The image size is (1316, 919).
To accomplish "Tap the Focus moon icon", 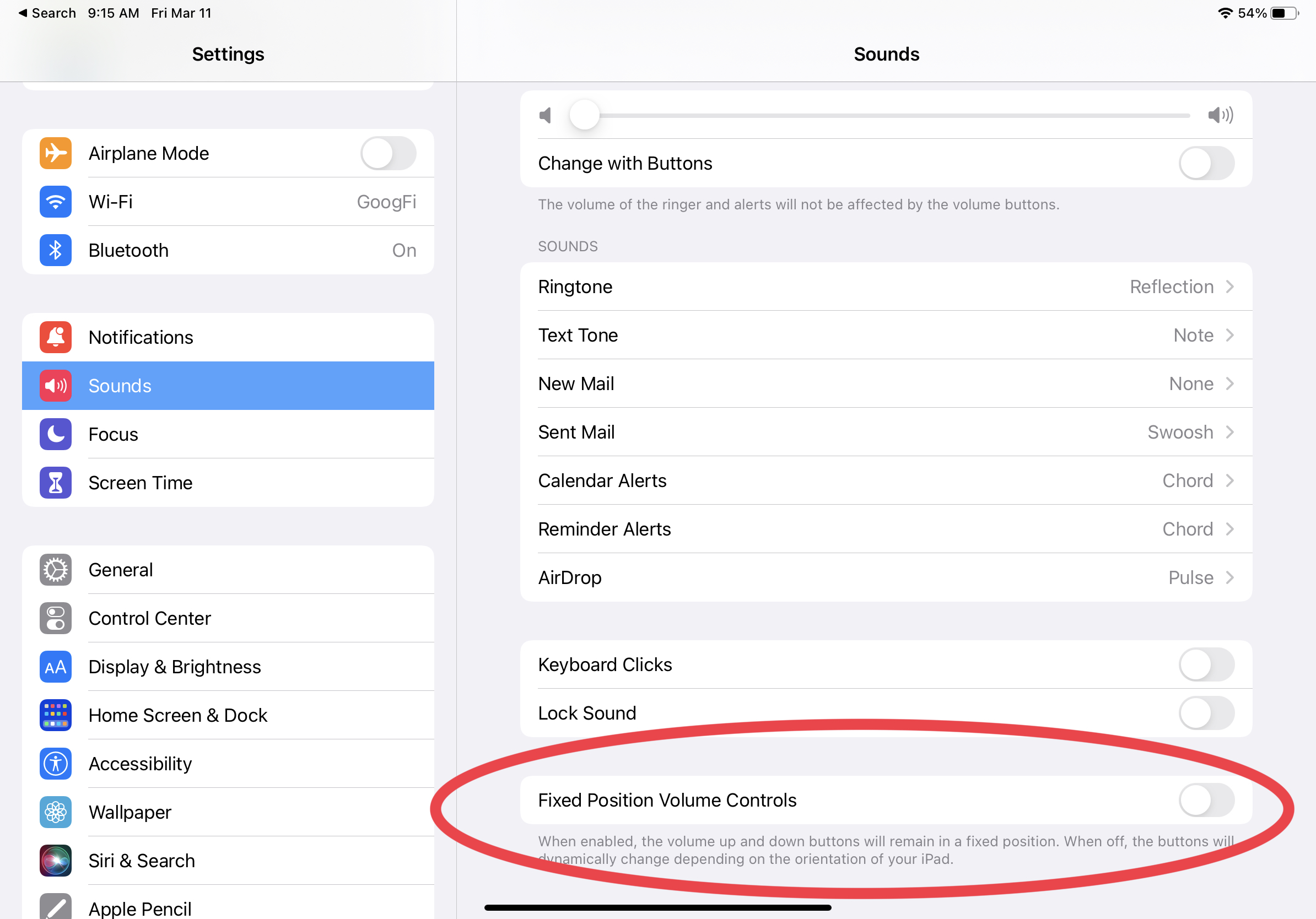I will coord(56,434).
